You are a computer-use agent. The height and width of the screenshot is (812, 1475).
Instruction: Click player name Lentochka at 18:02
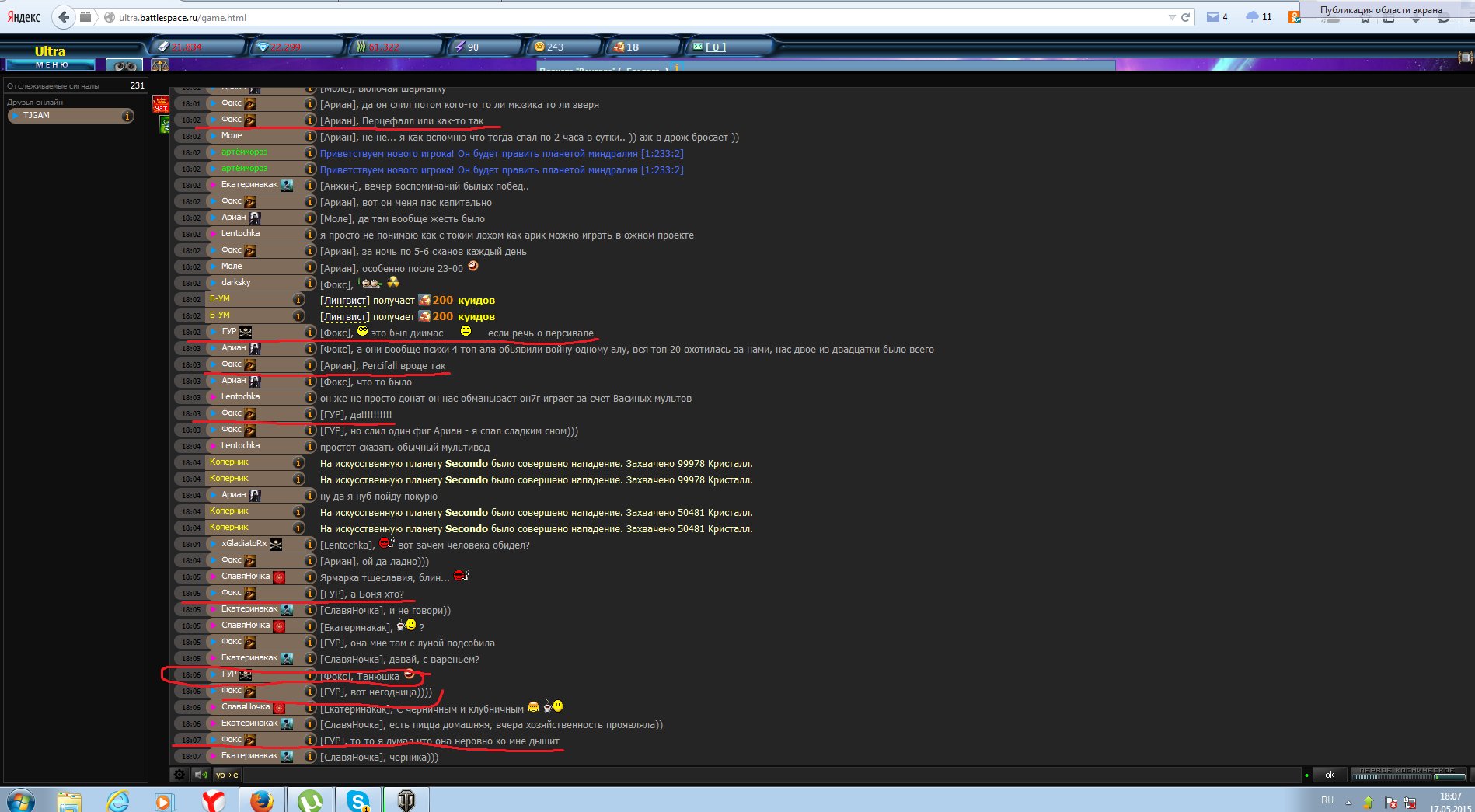tap(241, 234)
